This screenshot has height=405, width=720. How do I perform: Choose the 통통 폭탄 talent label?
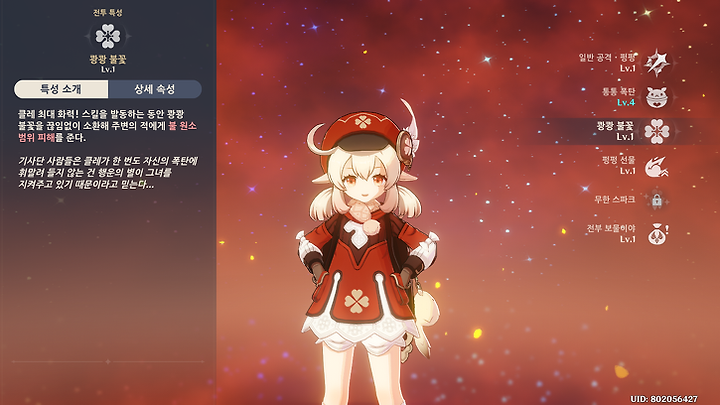pyautogui.click(x=619, y=91)
